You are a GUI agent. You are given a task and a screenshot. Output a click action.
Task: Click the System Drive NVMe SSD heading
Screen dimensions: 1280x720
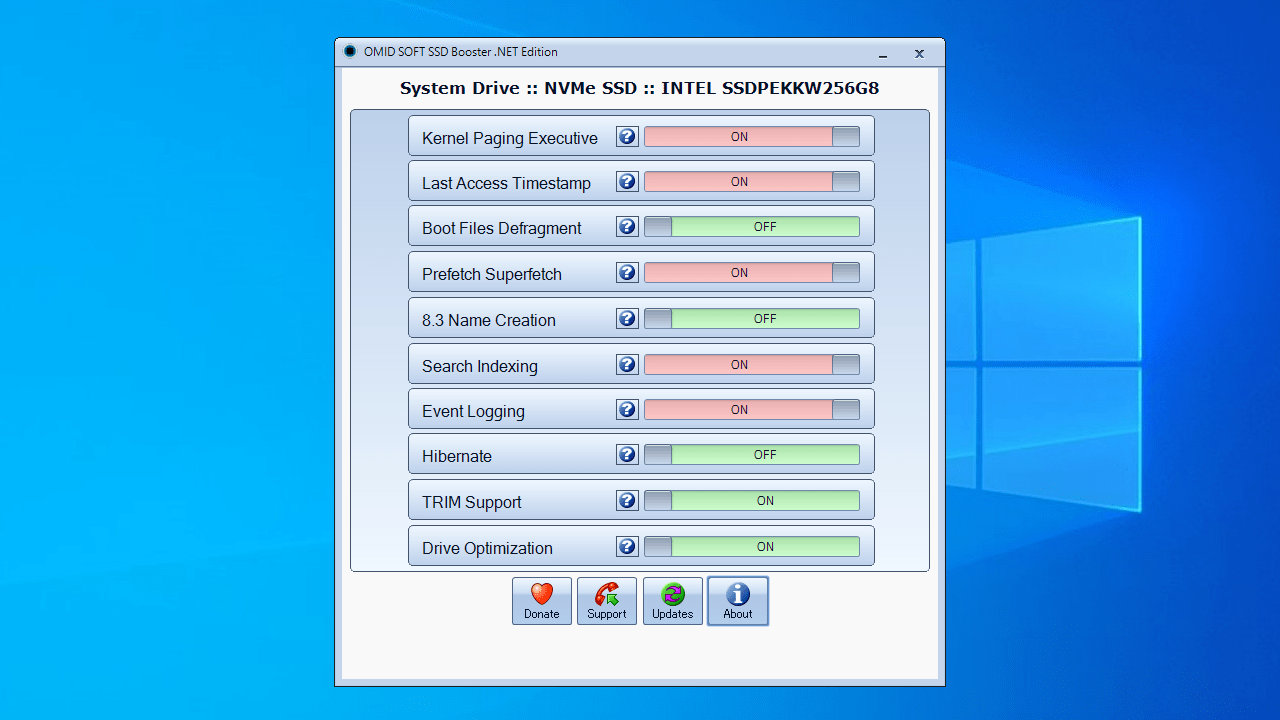(x=640, y=88)
